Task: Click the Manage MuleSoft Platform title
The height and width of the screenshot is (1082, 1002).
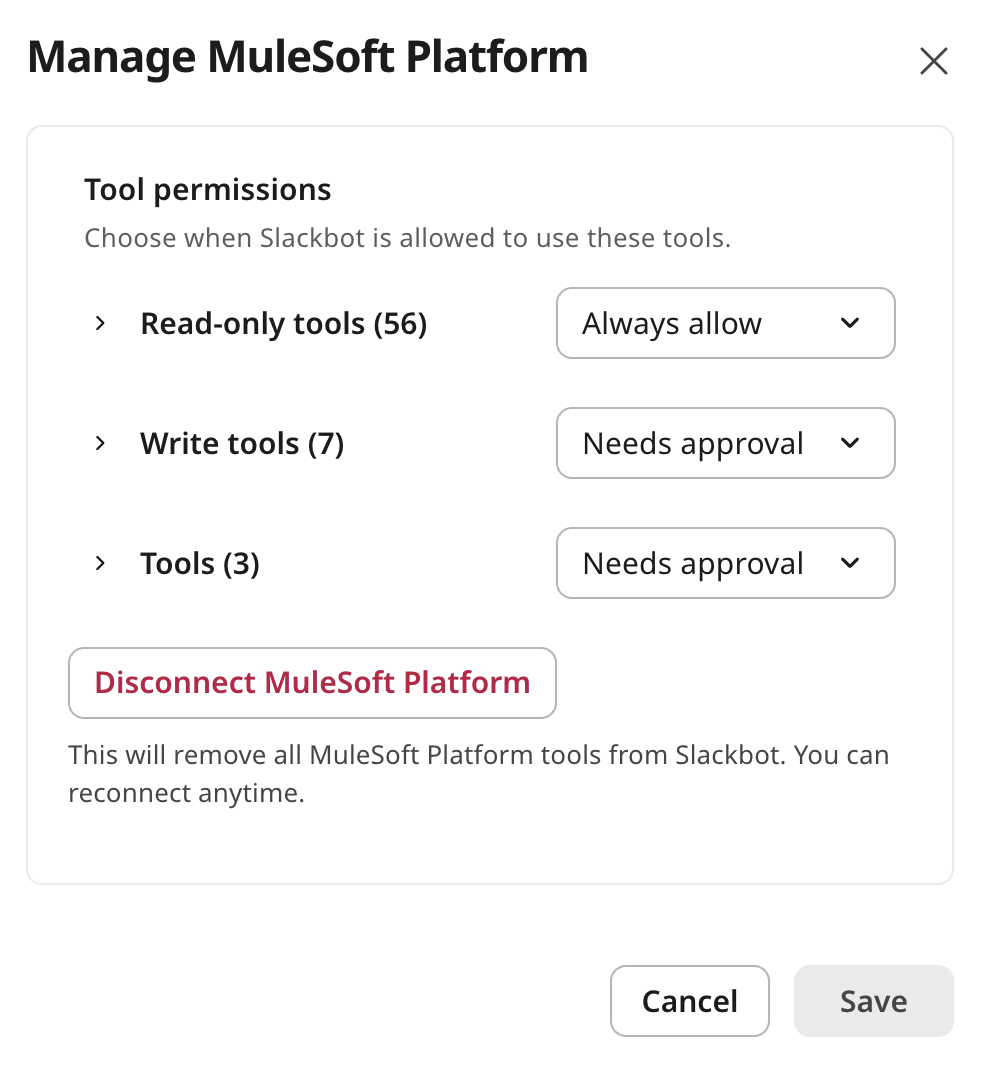Action: (308, 57)
